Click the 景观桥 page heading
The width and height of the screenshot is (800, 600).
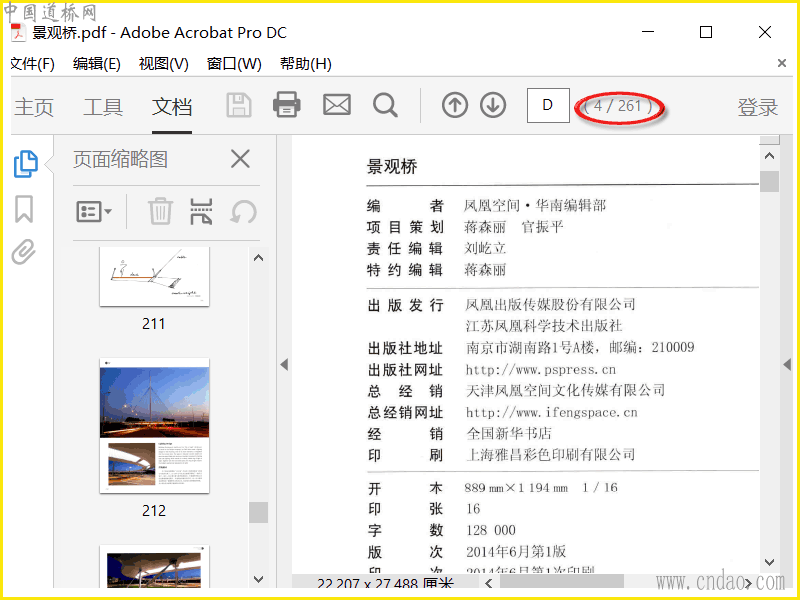[392, 166]
